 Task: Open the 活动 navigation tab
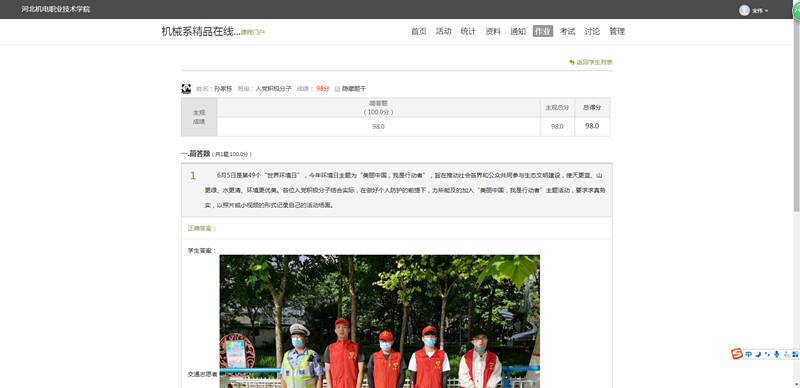click(443, 31)
